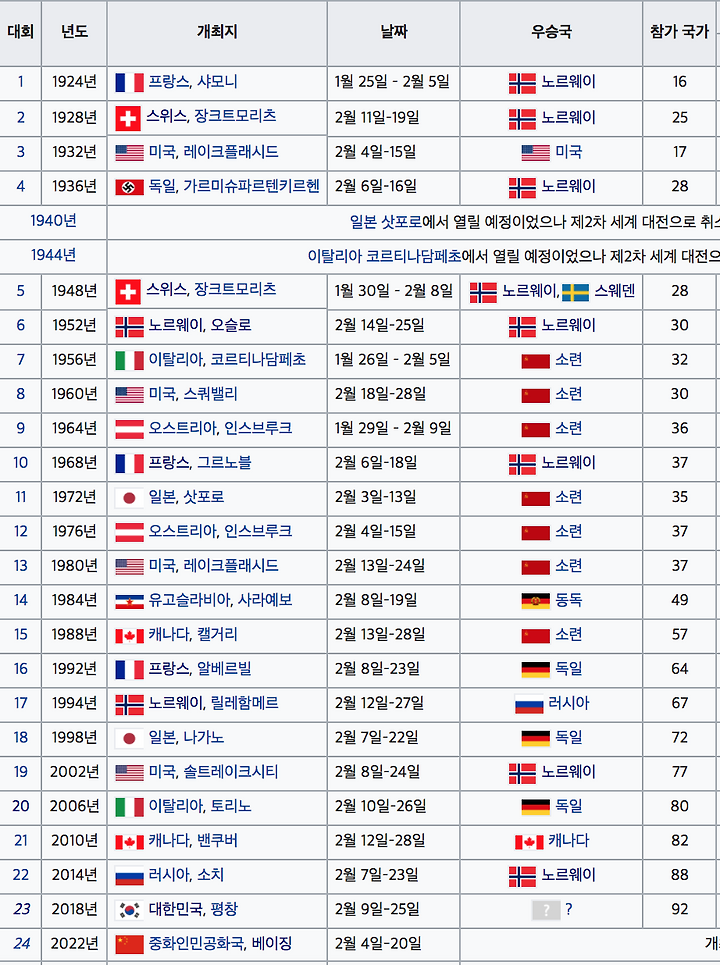The height and width of the screenshot is (965, 720).
Task: Click the Canada flag in the 2010 winner cell
Action: pyautogui.click(x=529, y=842)
